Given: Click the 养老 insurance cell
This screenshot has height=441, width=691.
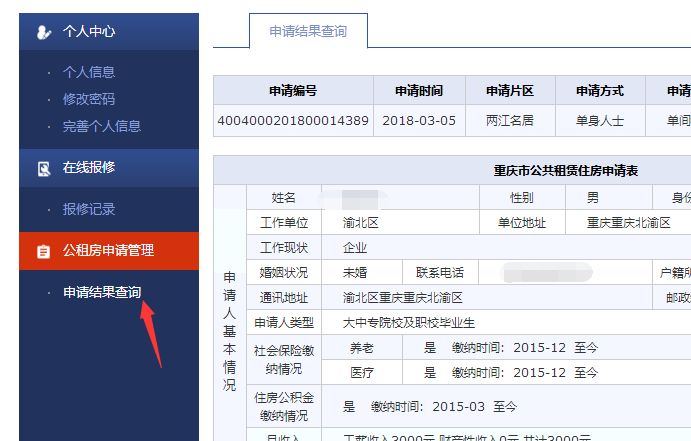Looking at the screenshot, I should pos(362,348).
